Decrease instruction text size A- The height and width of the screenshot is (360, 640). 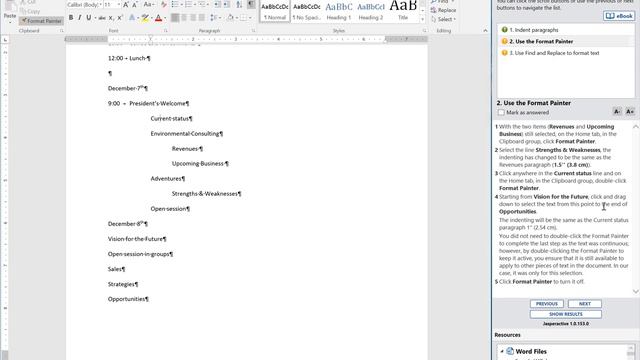pos(617,111)
